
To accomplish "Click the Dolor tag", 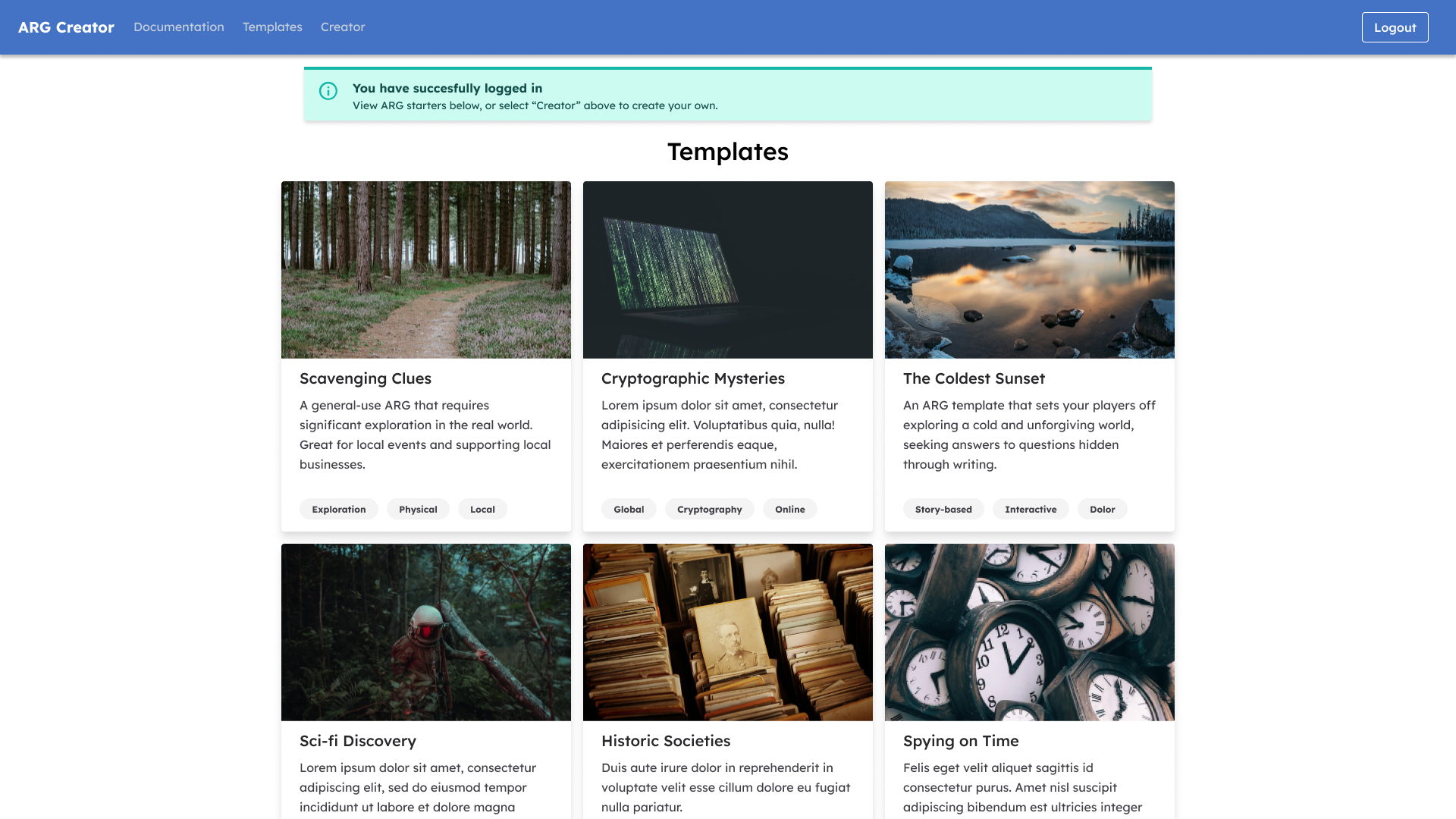I will pyautogui.click(x=1103, y=509).
